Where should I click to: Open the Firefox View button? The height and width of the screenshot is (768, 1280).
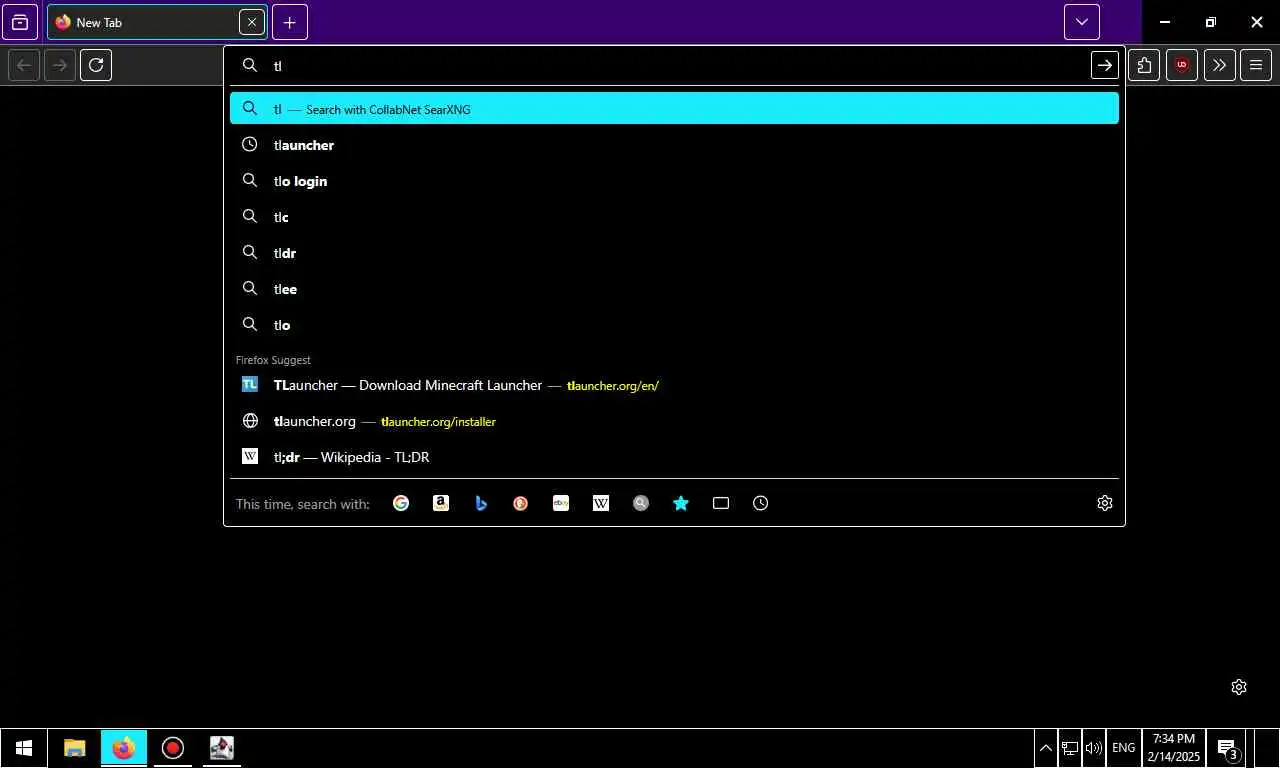(x=20, y=22)
